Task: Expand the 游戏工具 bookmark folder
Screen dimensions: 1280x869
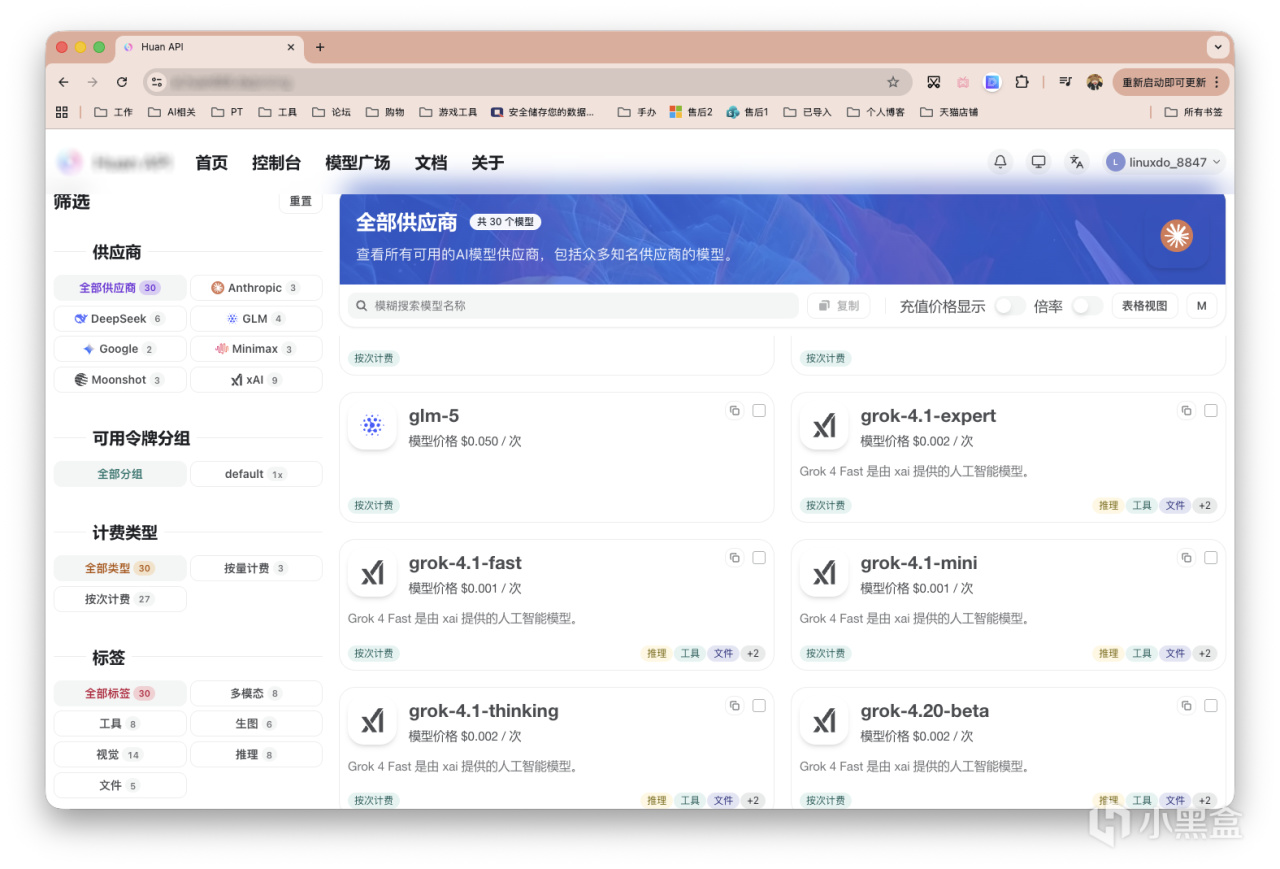Action: (x=448, y=112)
